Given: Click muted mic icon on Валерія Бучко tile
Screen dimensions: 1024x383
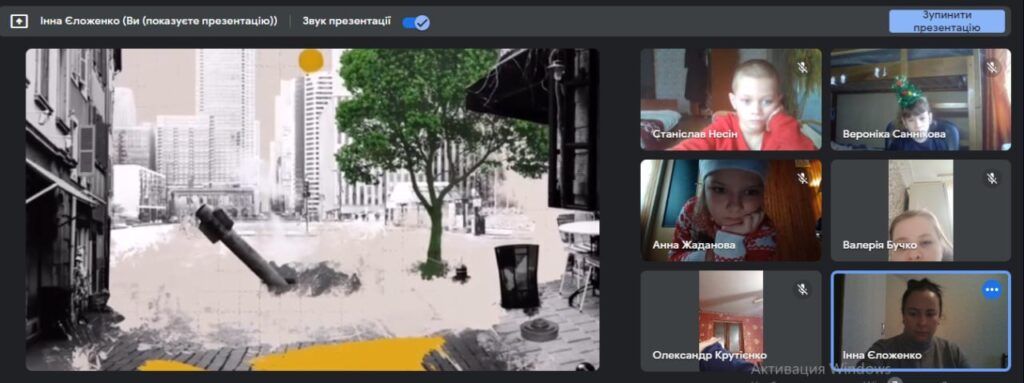Looking at the screenshot, I should 992,178.
